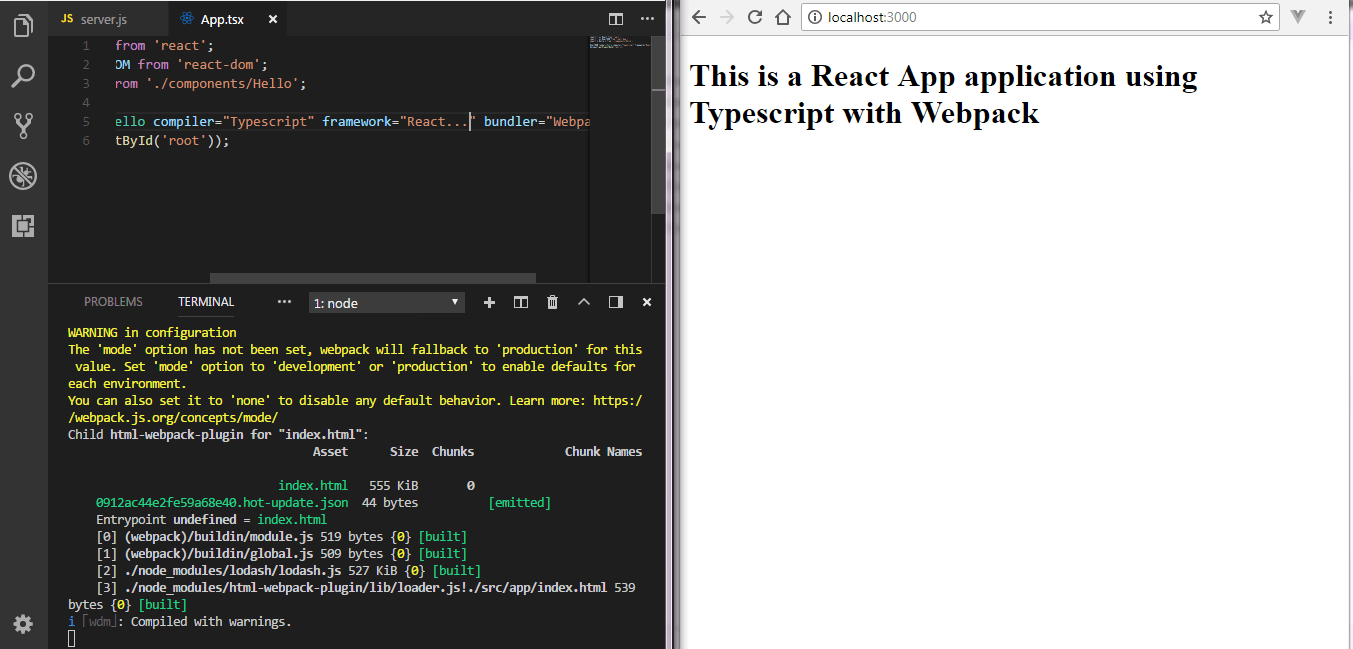Click the editor vertical scrollbar

coord(658,127)
